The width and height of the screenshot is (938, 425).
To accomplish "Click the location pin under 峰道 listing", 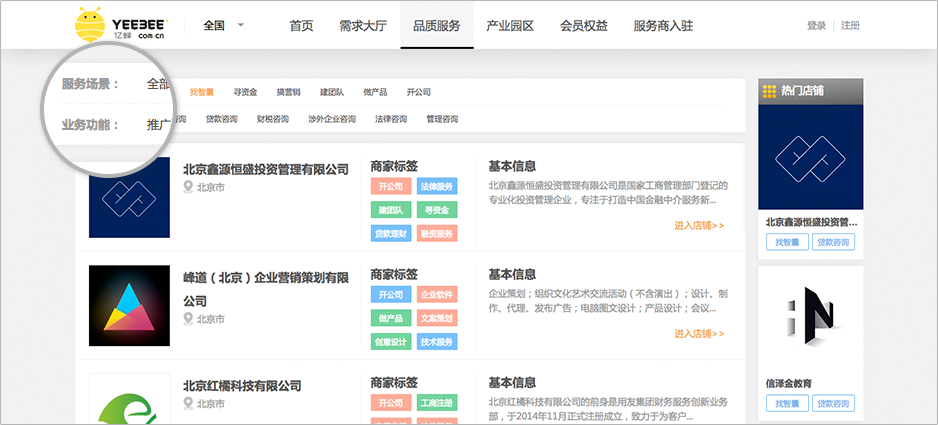I will point(189,319).
